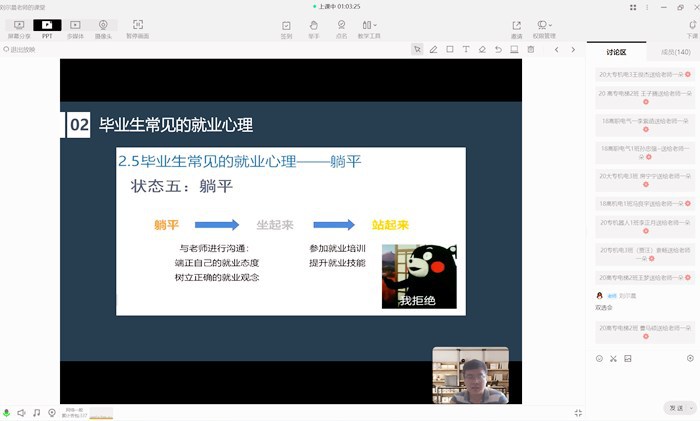Delete all annotations with trash icon
The height and width of the screenshot is (421, 700).
(530, 49)
